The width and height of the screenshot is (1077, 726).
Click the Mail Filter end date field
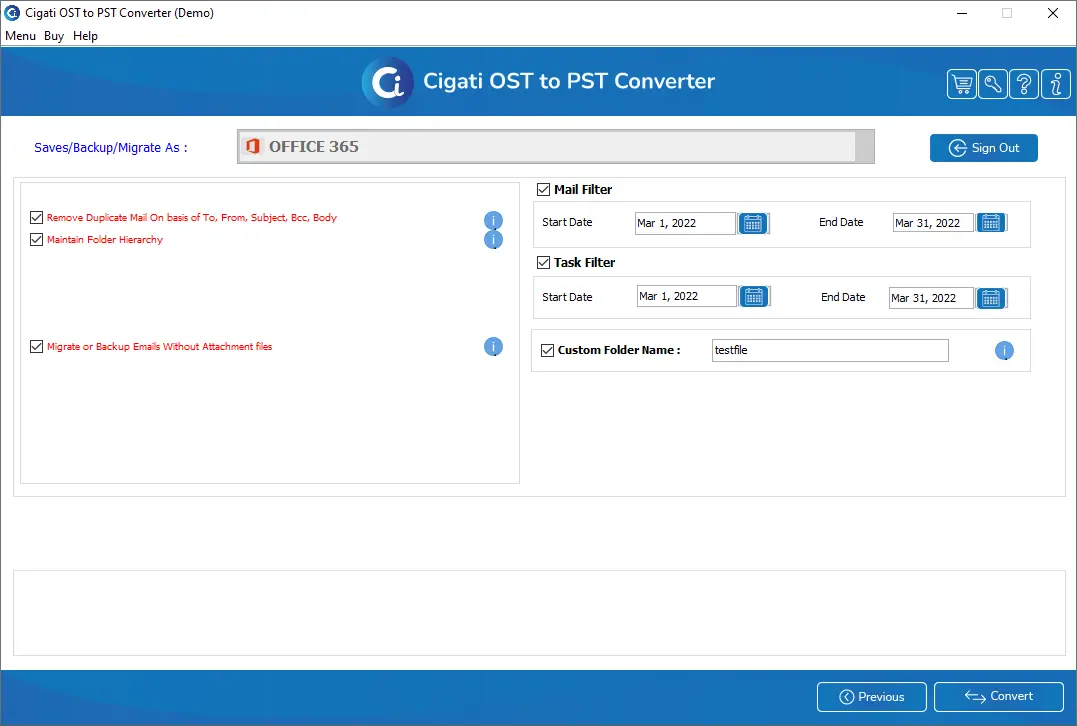tap(933, 223)
